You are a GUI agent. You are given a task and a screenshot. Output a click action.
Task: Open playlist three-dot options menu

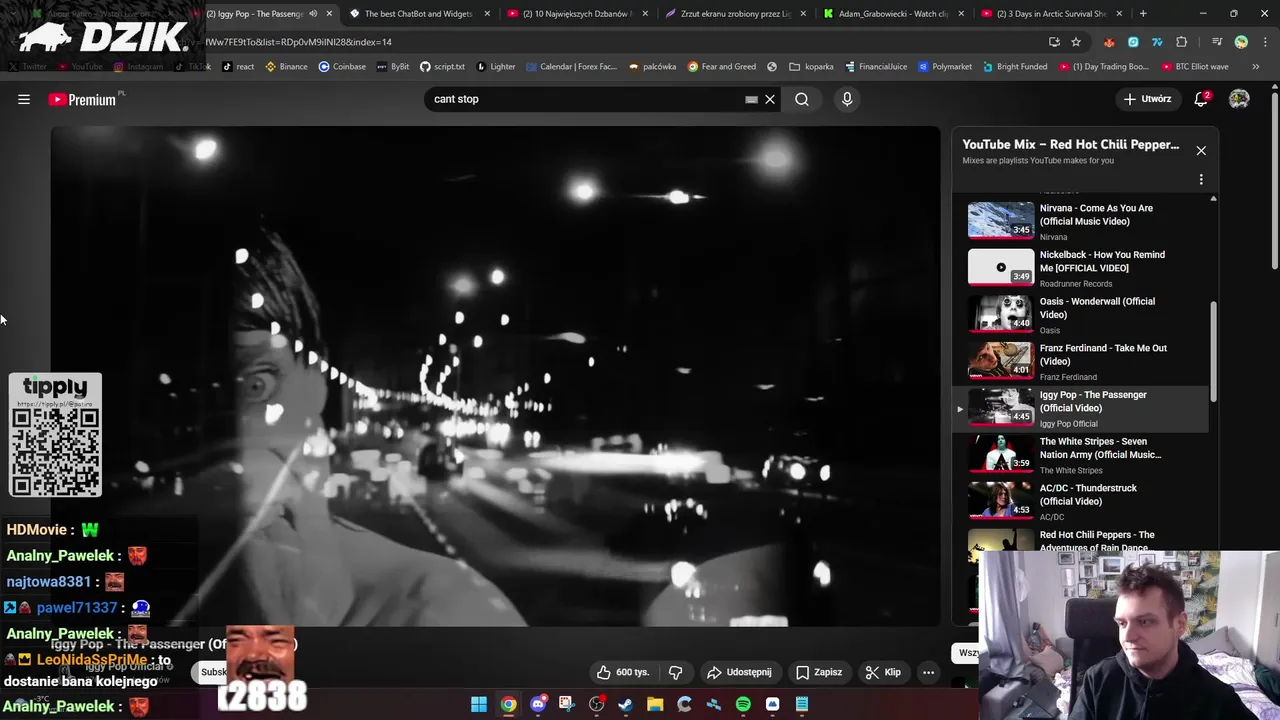[x=1201, y=179]
